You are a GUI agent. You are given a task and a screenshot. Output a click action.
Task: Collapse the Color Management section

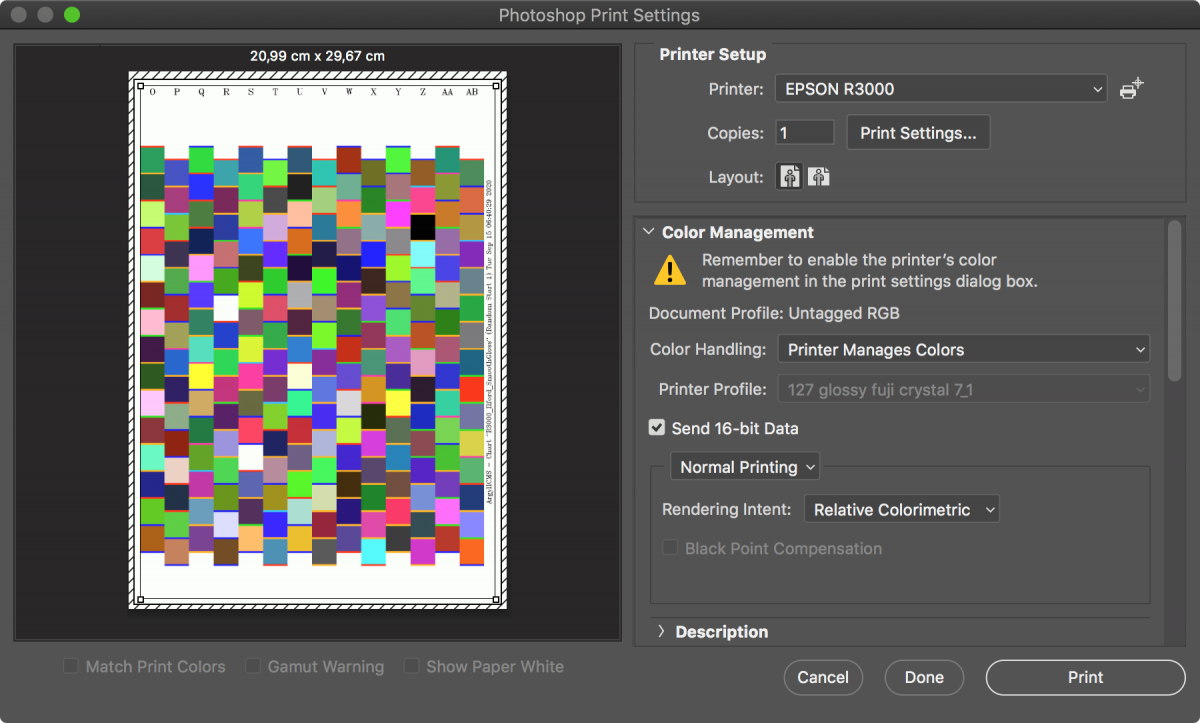(x=647, y=232)
